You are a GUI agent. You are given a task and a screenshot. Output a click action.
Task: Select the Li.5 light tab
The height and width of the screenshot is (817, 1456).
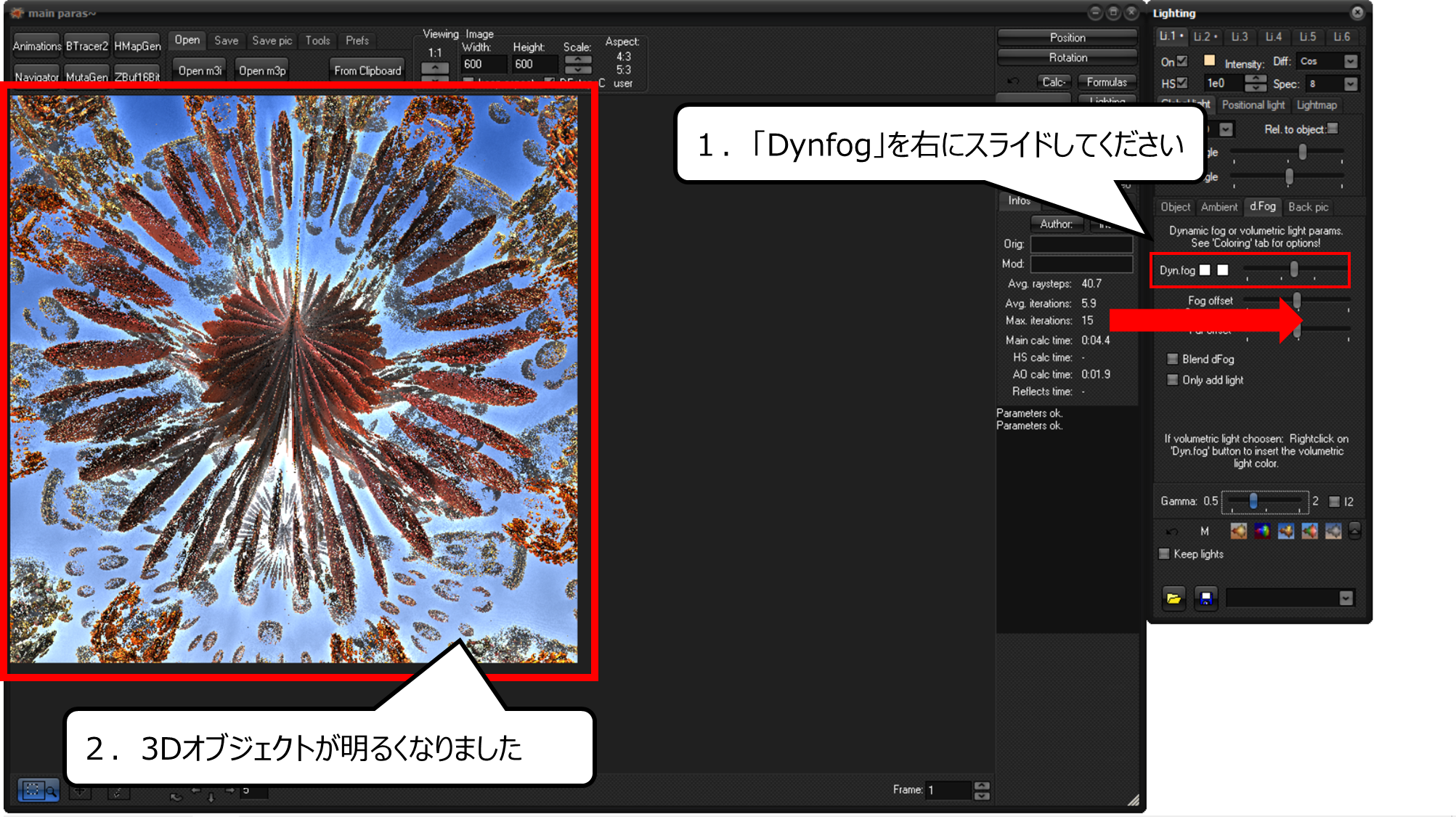1307,36
